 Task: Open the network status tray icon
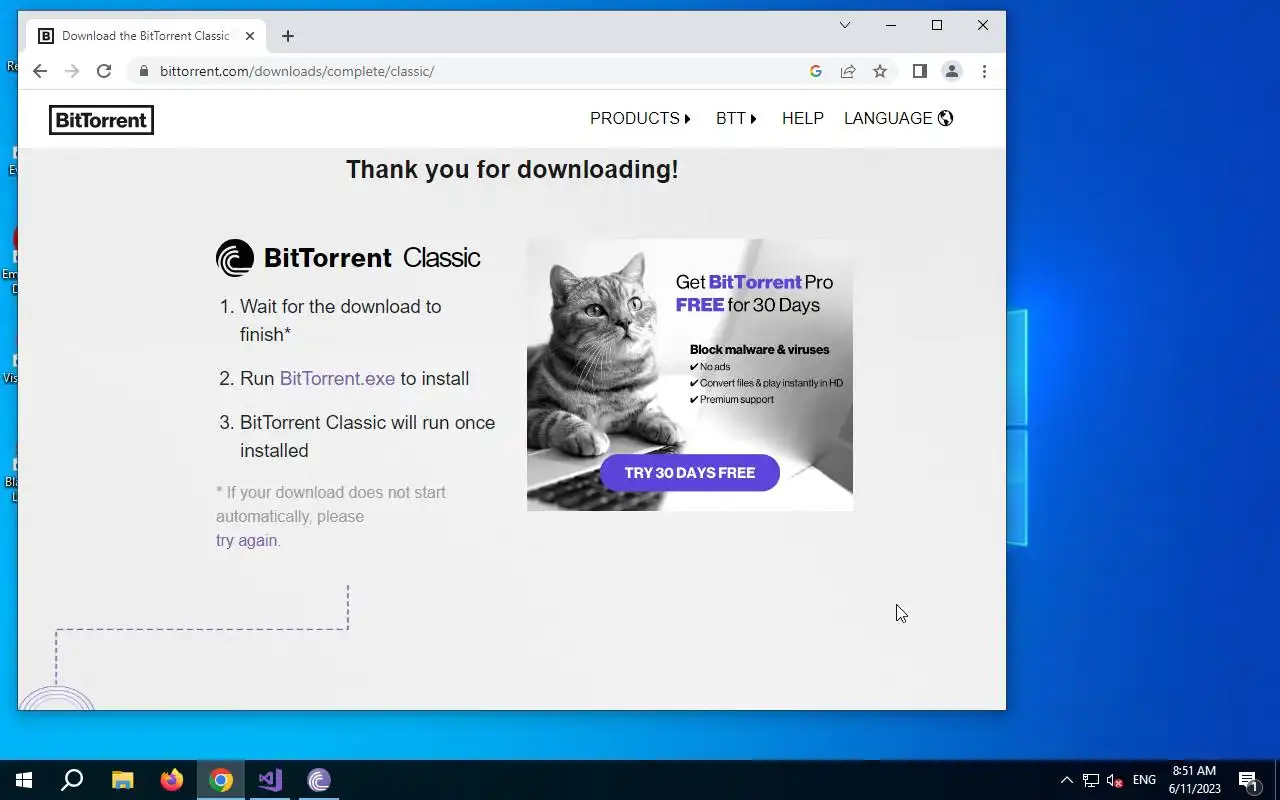tap(1091, 780)
